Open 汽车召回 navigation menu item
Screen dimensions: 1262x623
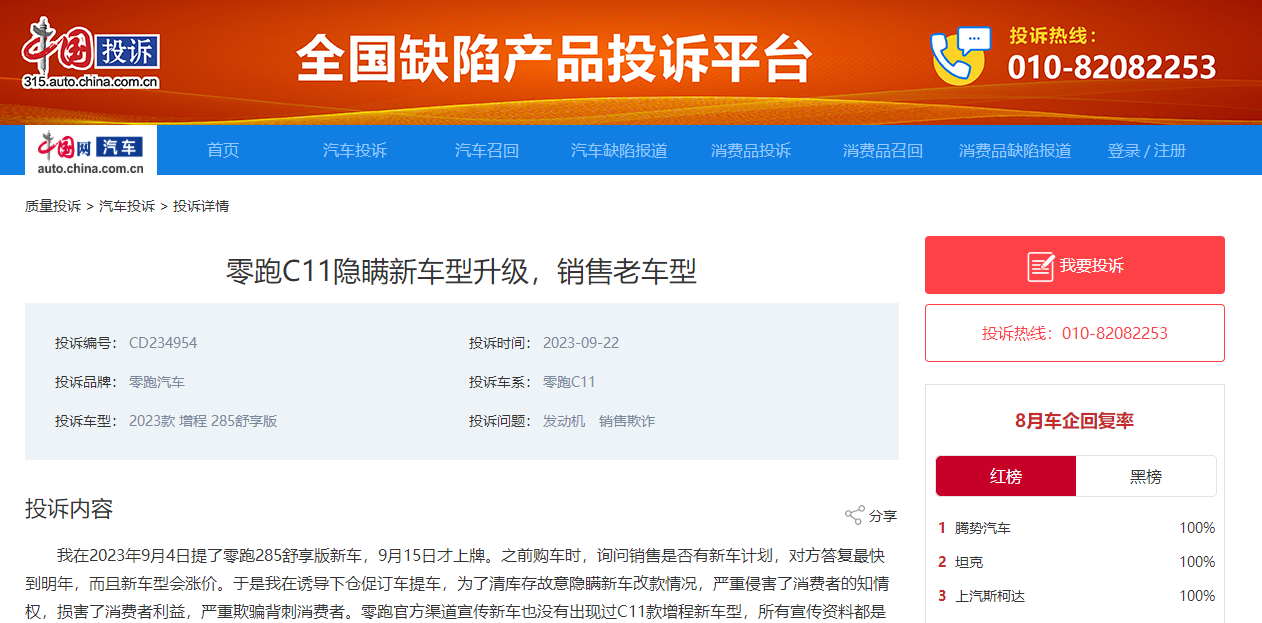click(x=487, y=151)
